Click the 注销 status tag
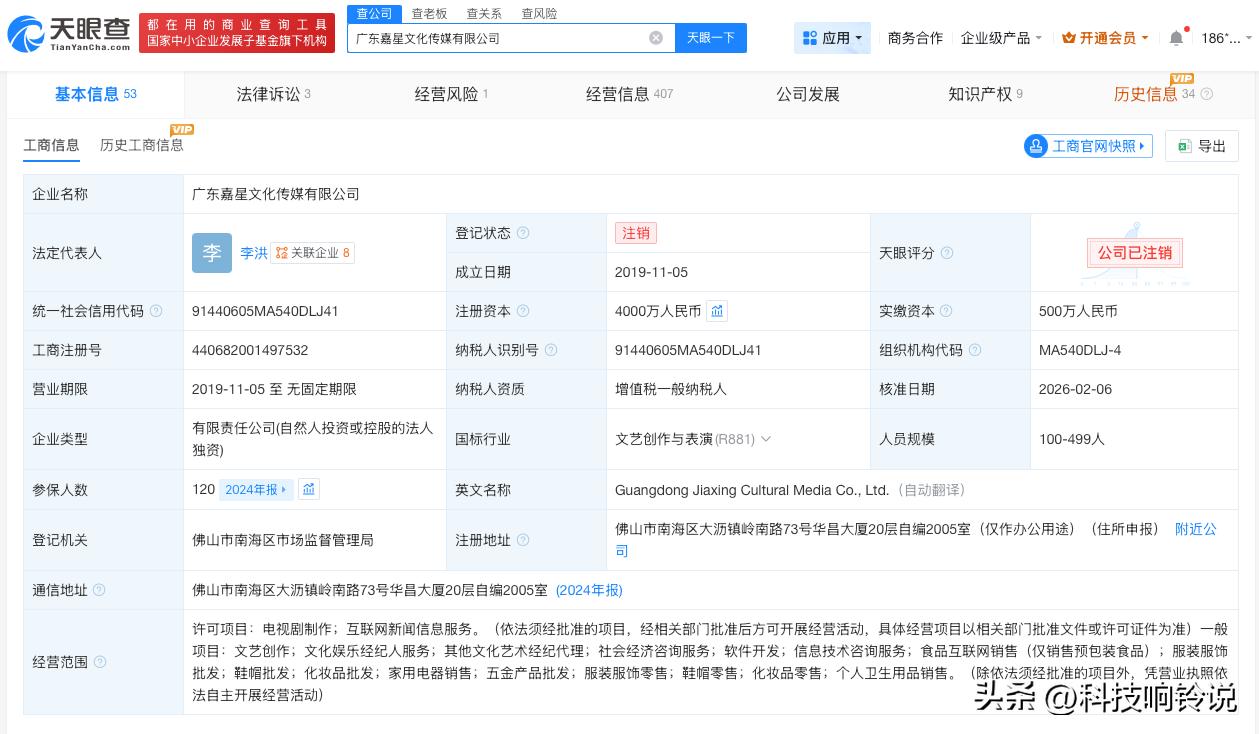 [x=636, y=233]
